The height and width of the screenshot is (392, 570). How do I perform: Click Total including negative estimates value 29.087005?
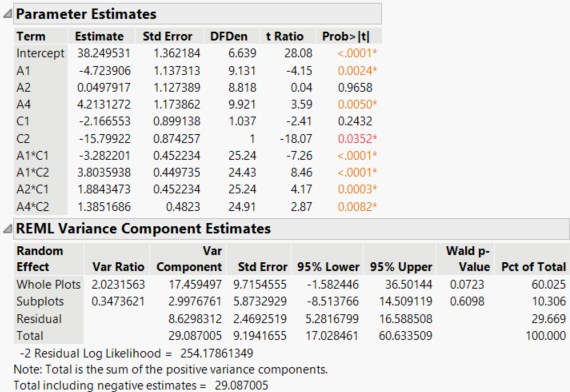point(241,385)
